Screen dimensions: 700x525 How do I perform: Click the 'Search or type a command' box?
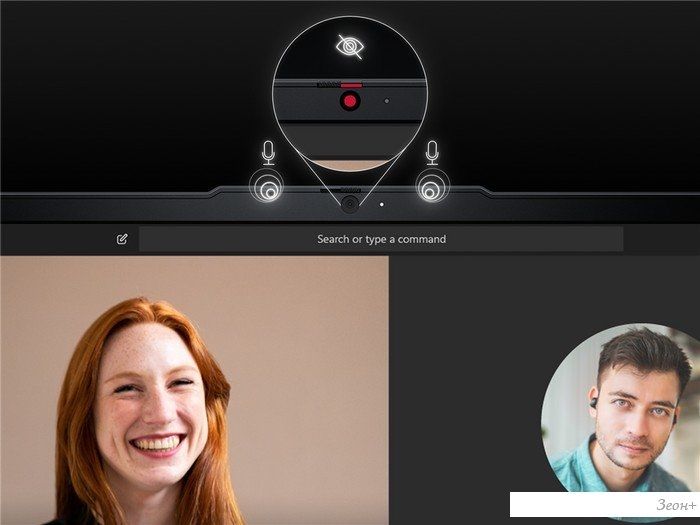[381, 239]
